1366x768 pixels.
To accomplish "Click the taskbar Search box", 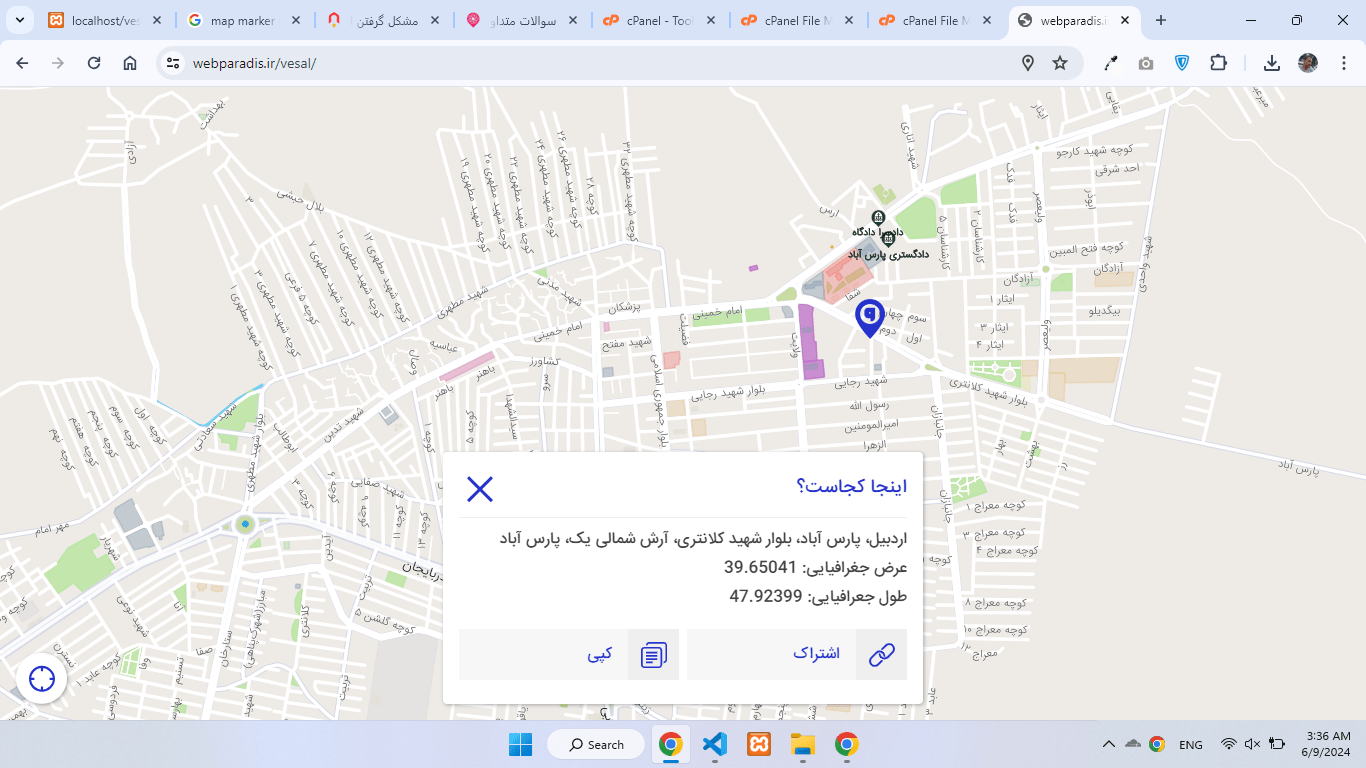I will point(596,744).
